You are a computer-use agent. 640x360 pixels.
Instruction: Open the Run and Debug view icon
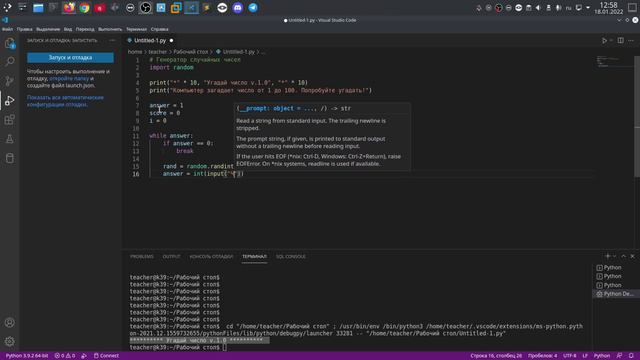9,100
